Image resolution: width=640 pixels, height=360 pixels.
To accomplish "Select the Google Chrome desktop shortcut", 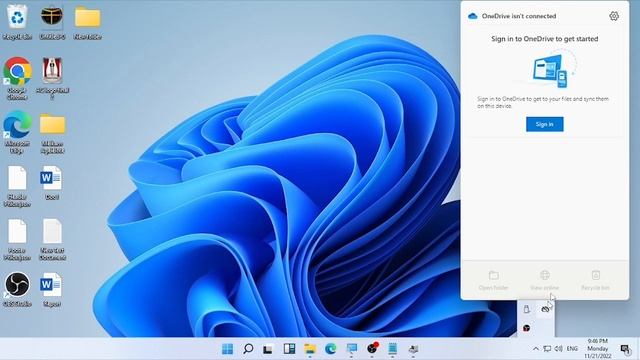I will (x=17, y=78).
